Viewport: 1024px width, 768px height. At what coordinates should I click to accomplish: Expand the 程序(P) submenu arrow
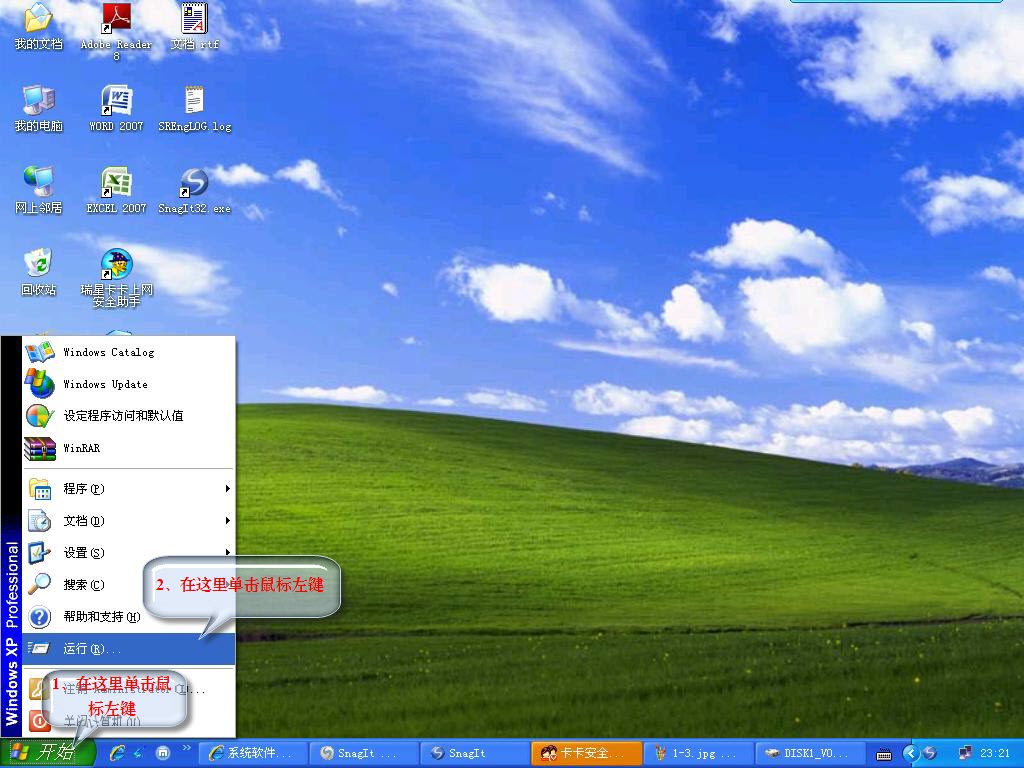point(227,488)
